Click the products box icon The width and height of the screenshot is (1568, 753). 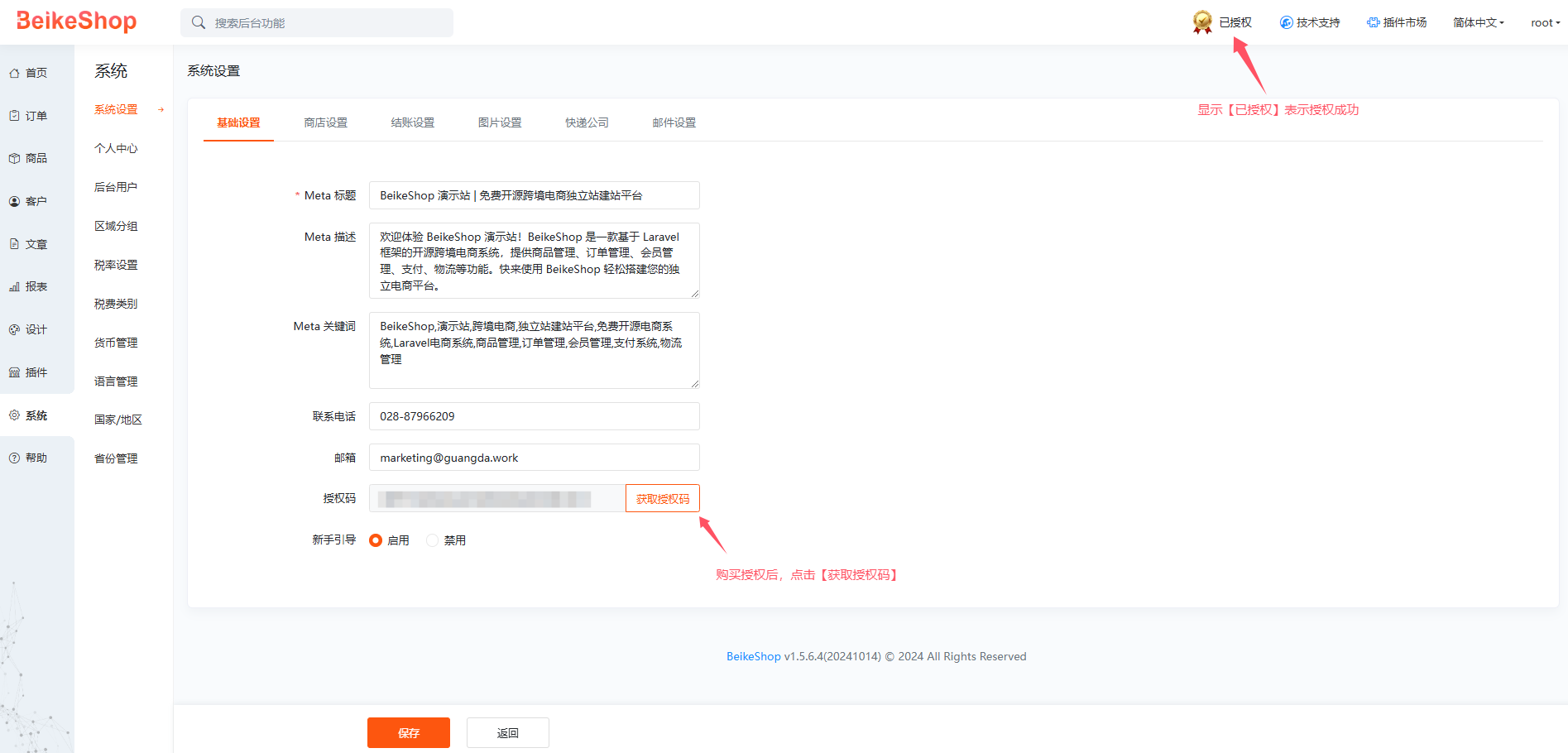(x=14, y=158)
